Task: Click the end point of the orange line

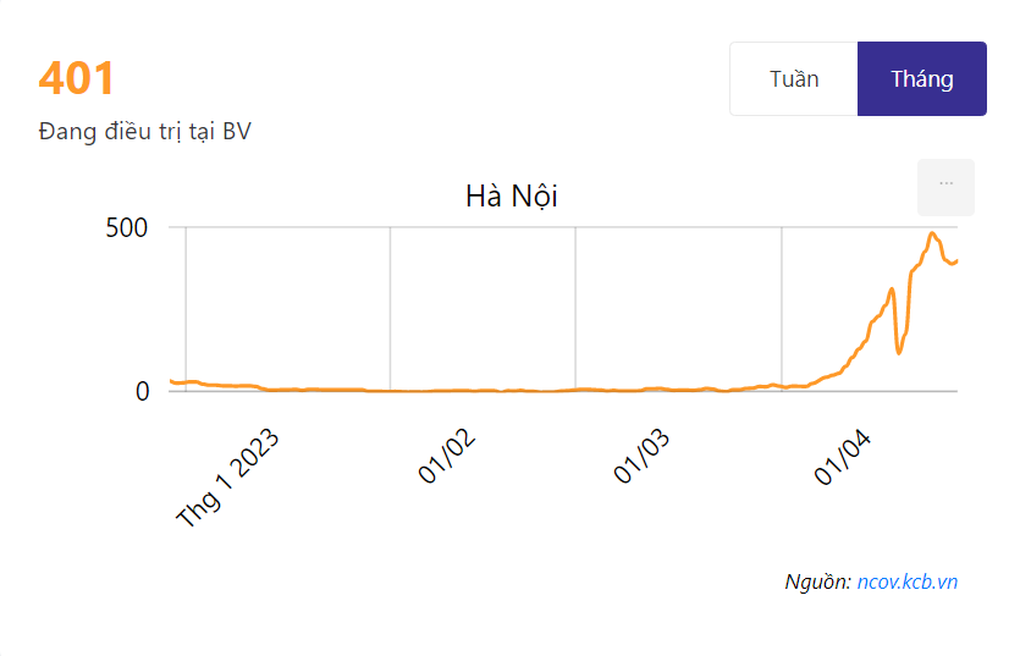Action: pos(957,261)
